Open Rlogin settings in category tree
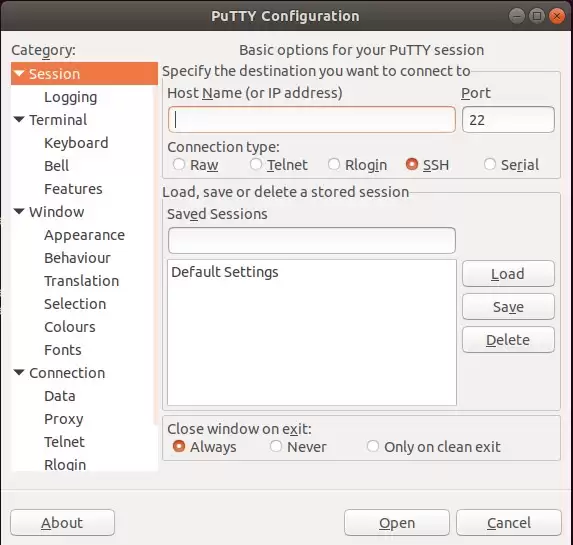This screenshot has width=573, height=545. [65, 465]
